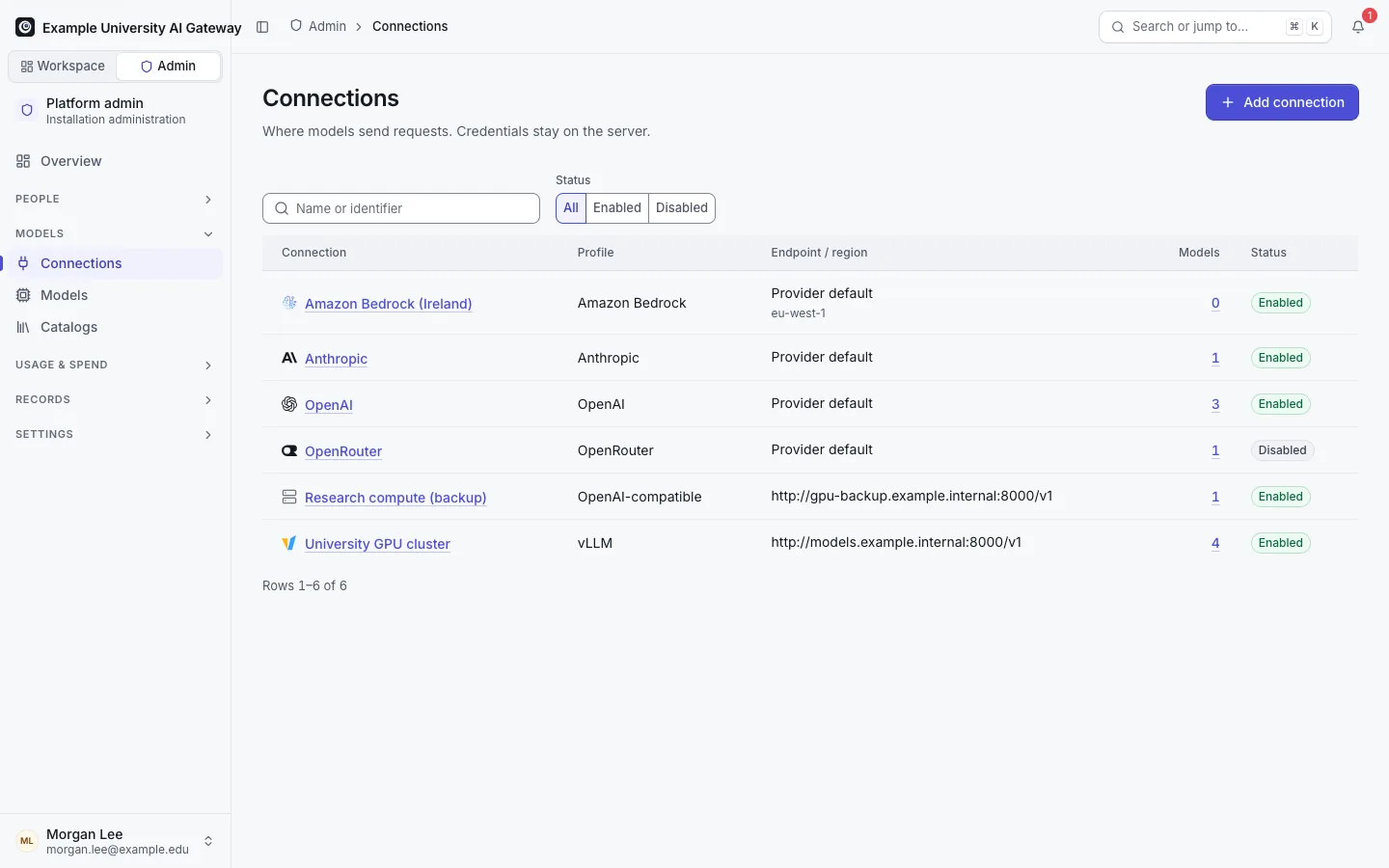Click the magnifier icon in the global search box
Image resolution: width=1389 pixels, height=868 pixels.
pyautogui.click(x=1118, y=27)
